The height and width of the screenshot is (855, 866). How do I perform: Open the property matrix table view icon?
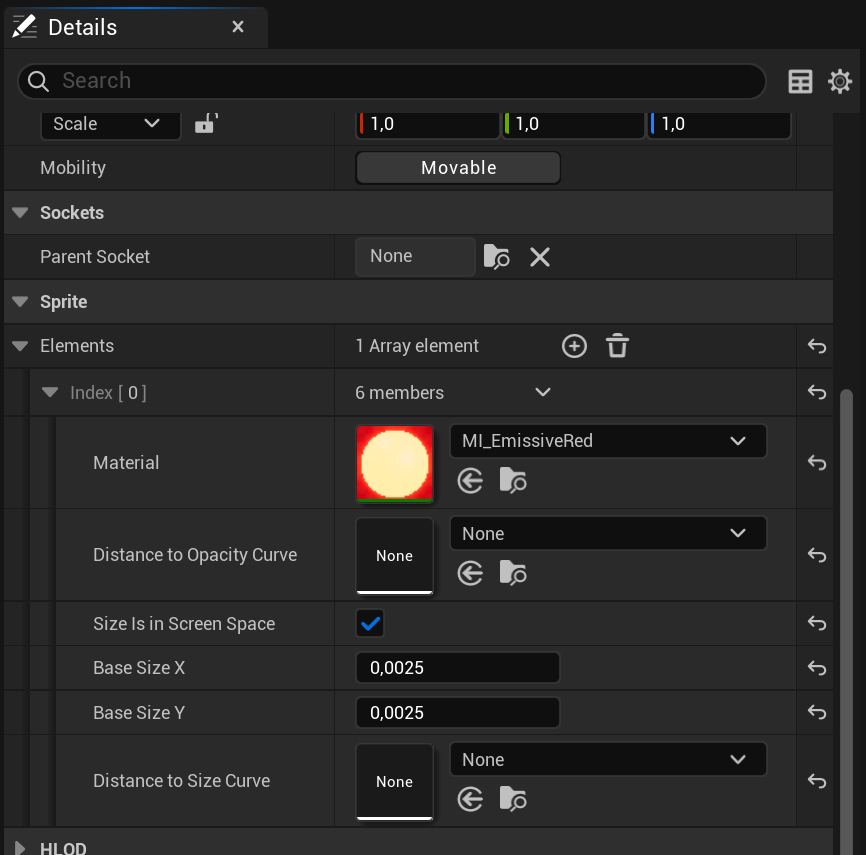(800, 82)
